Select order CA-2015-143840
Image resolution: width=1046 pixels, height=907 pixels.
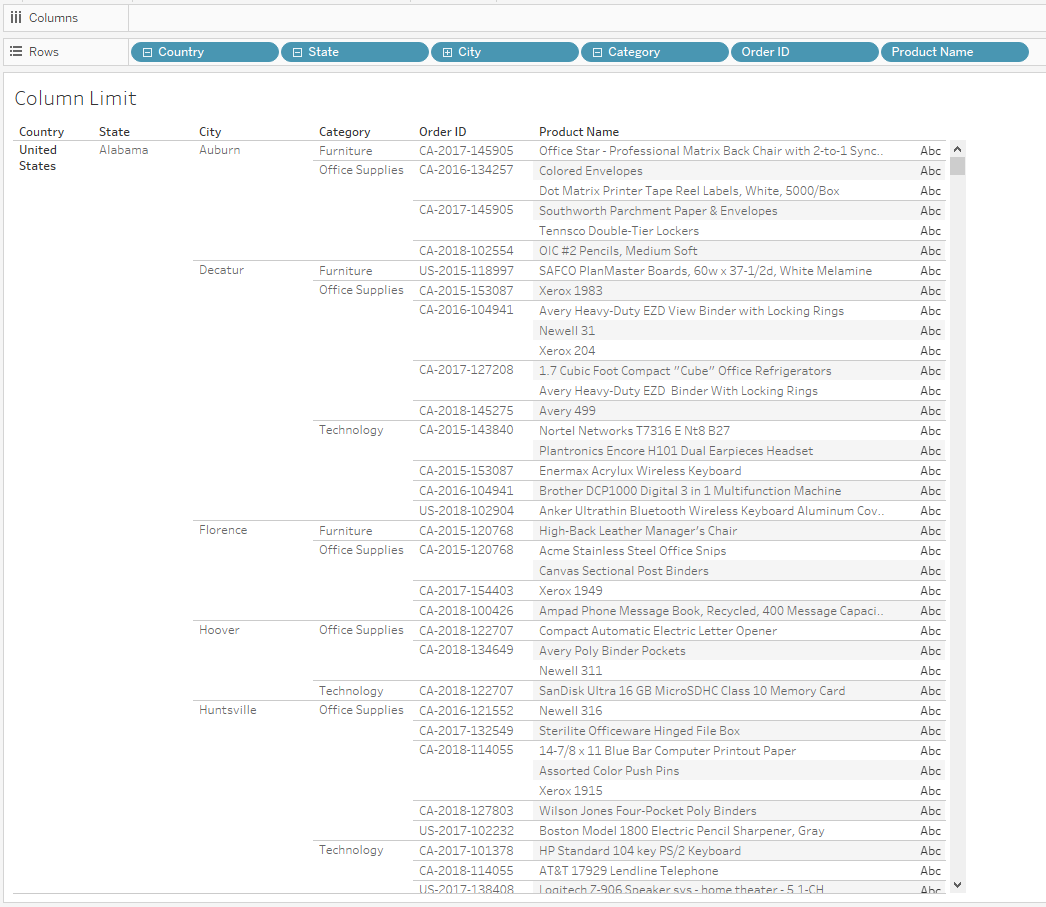coord(466,430)
